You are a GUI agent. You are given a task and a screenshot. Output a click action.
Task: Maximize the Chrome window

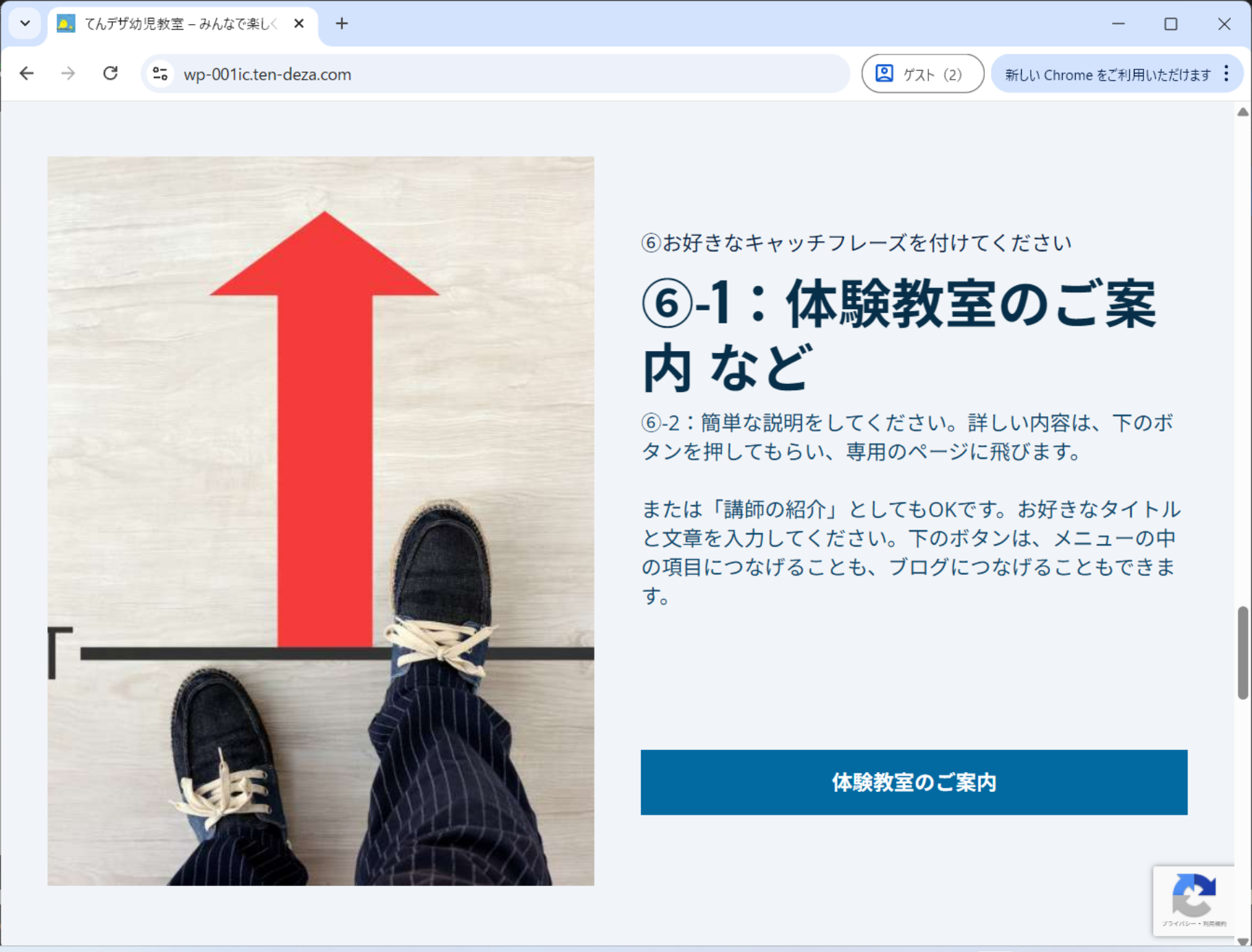coord(1171,24)
